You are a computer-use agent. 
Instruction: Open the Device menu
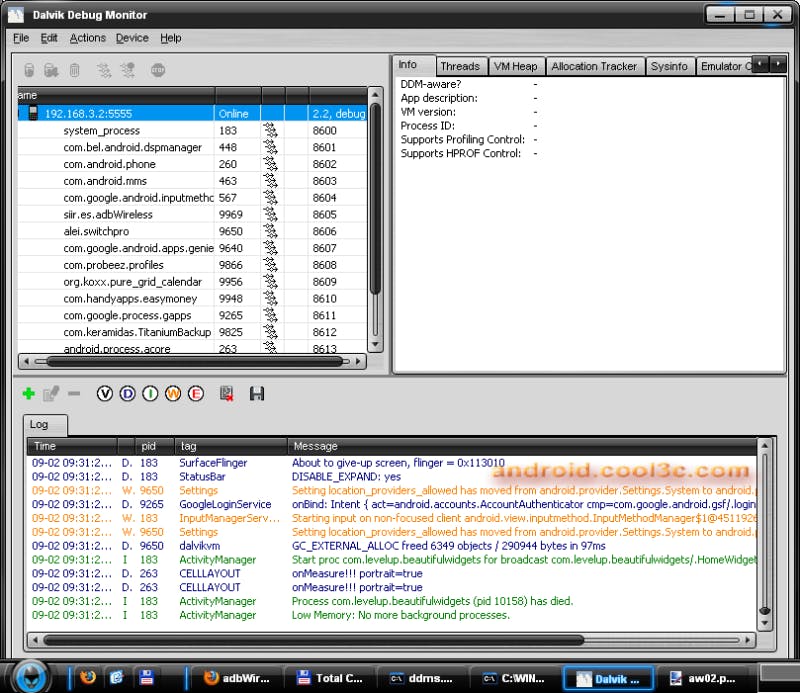132,38
